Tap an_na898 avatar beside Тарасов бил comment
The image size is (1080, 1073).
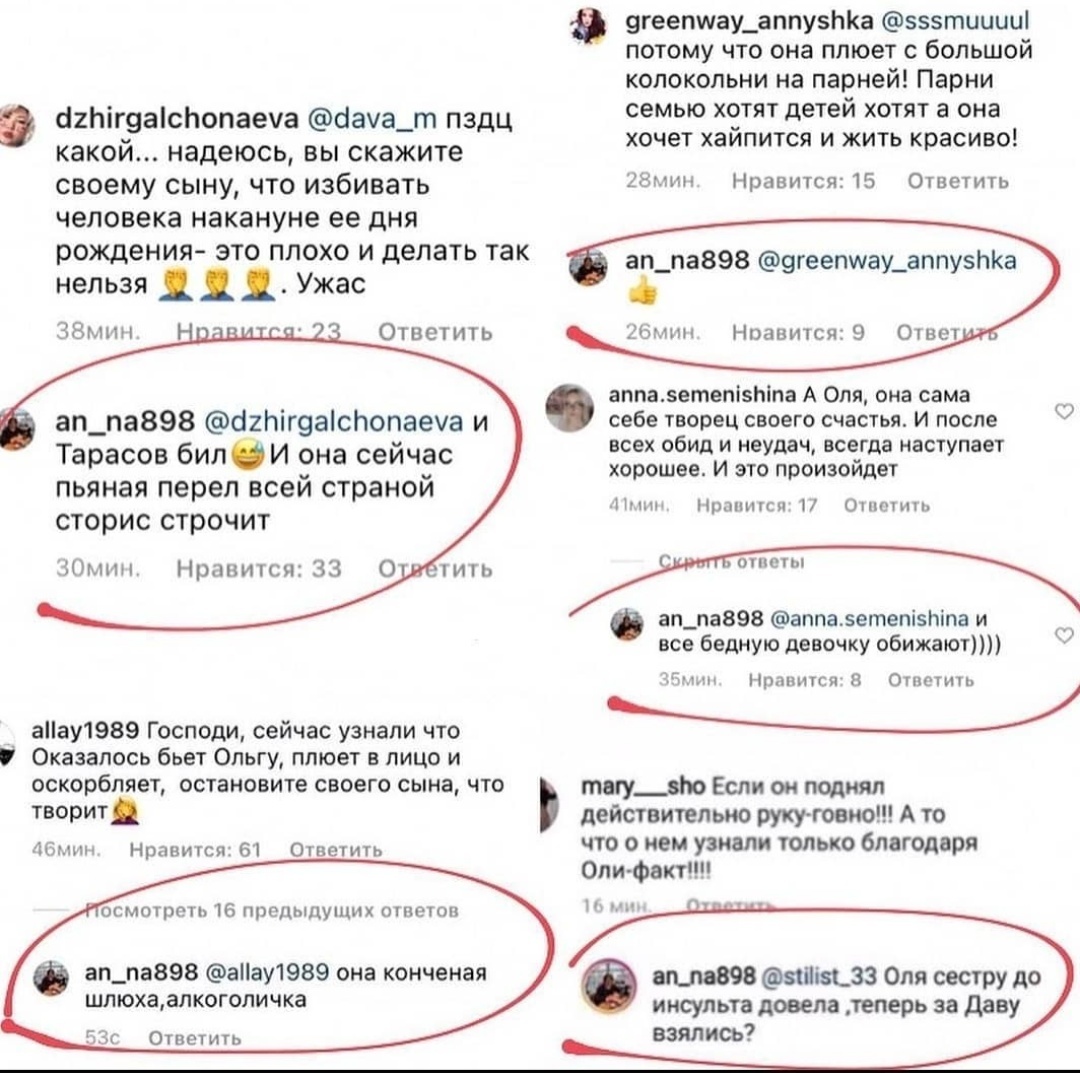tap(17, 429)
